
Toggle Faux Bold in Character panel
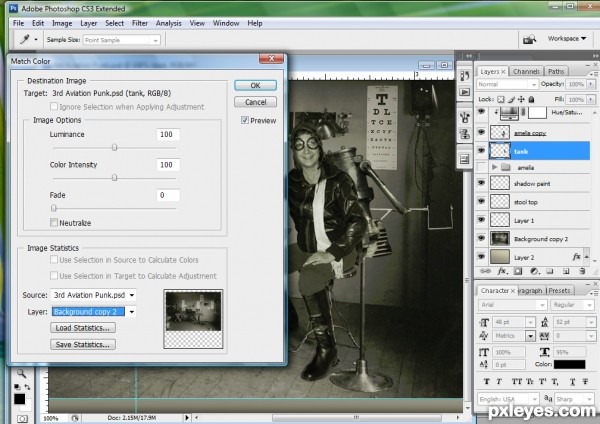[486, 381]
